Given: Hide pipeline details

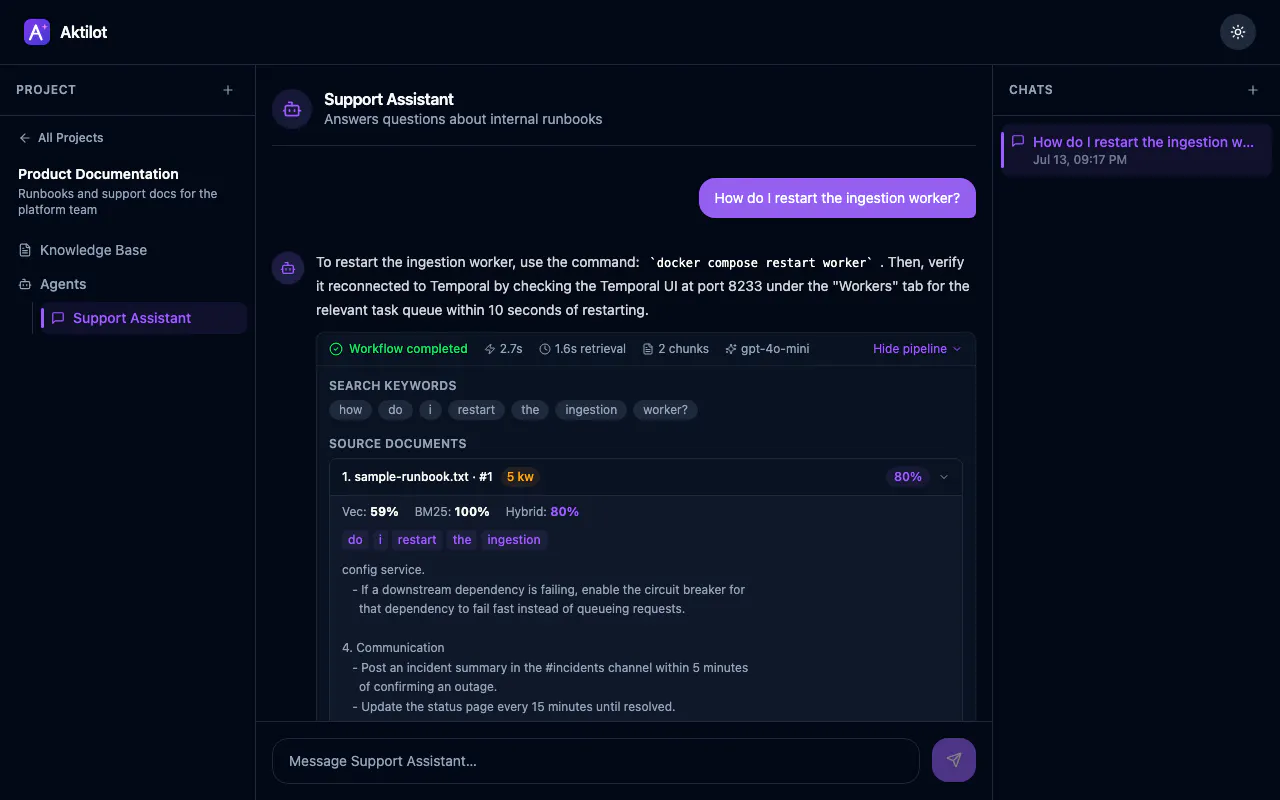Looking at the screenshot, I should point(917,349).
